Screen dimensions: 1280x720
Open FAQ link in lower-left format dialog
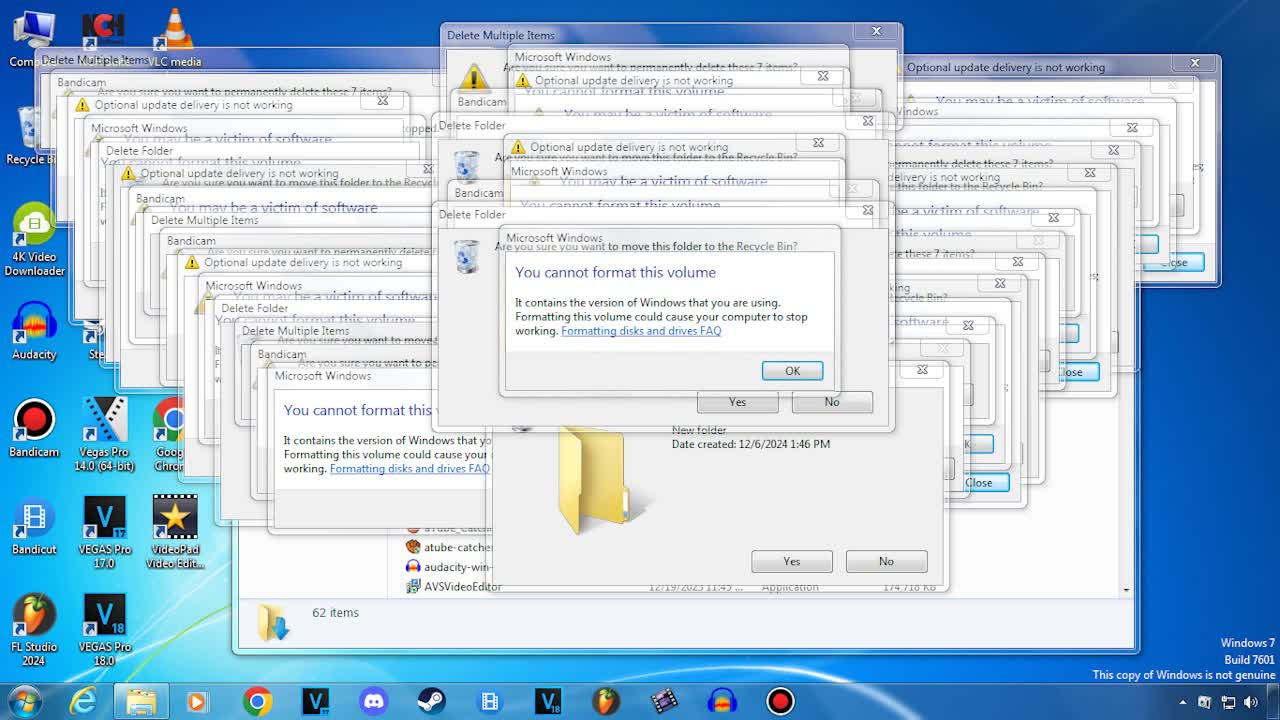click(x=410, y=469)
